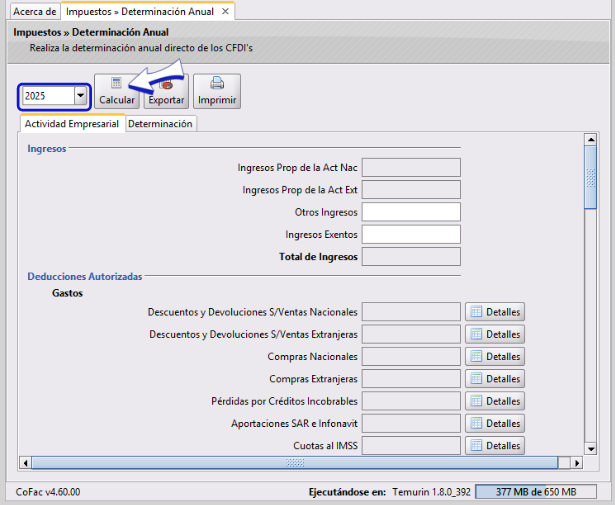
Task: Open Detalles for Descuentos S/Ventas Extranjeras
Action: [x=495, y=334]
